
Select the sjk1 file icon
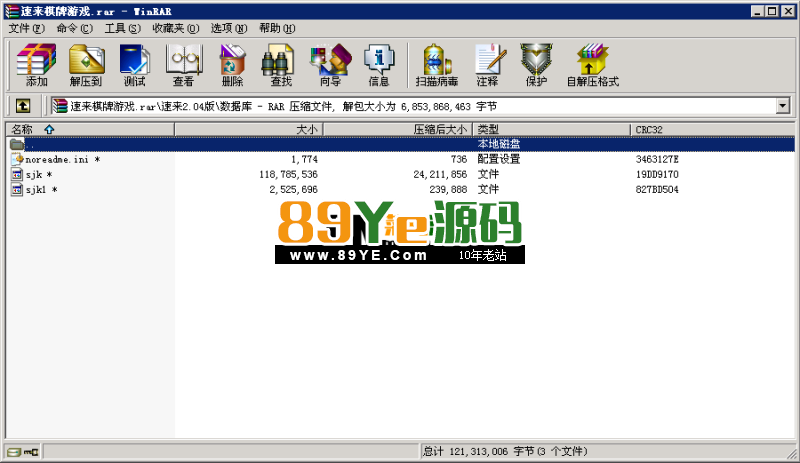pyautogui.click(x=17, y=190)
